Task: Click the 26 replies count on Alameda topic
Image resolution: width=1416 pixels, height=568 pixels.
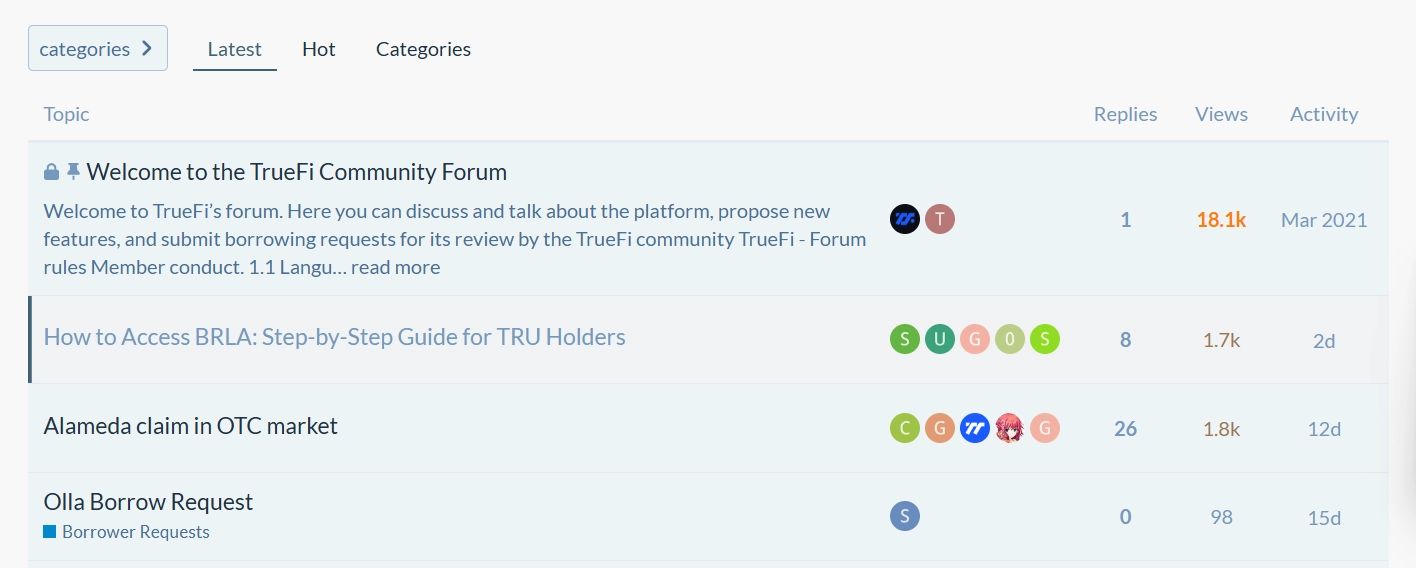Action: (x=1125, y=429)
